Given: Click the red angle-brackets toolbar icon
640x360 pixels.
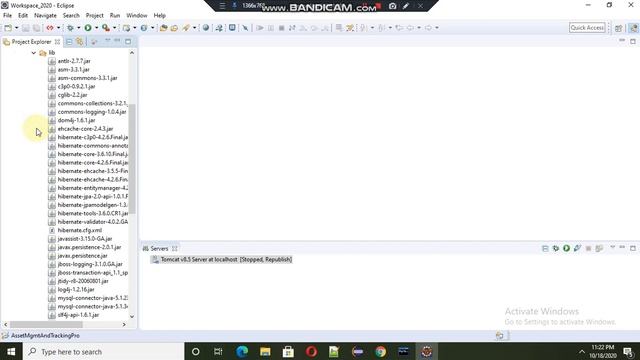Looking at the screenshot, I should (x=50, y=28).
